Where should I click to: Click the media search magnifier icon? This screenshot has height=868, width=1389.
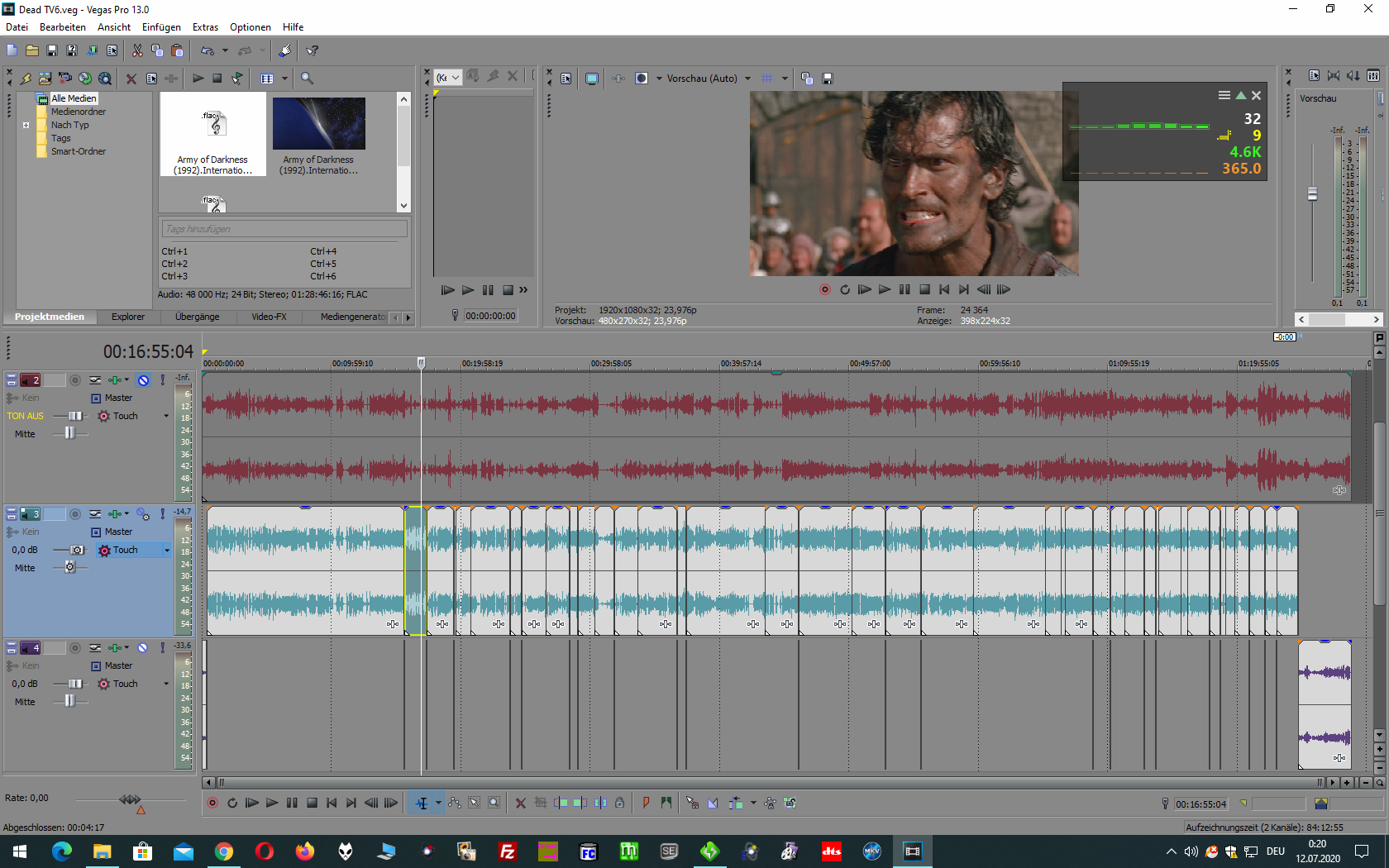(x=307, y=79)
